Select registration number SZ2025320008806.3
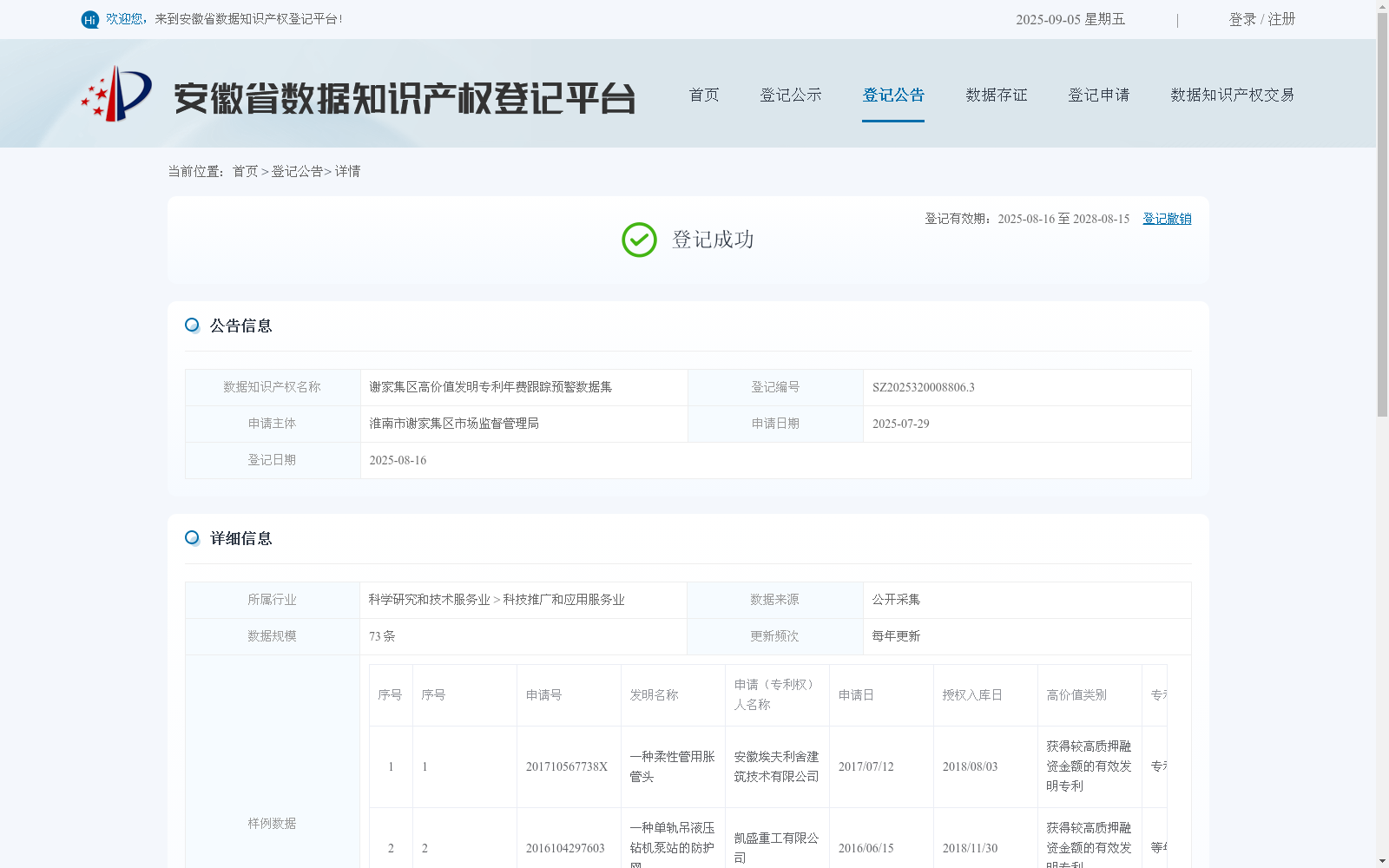1389x868 pixels. [924, 387]
